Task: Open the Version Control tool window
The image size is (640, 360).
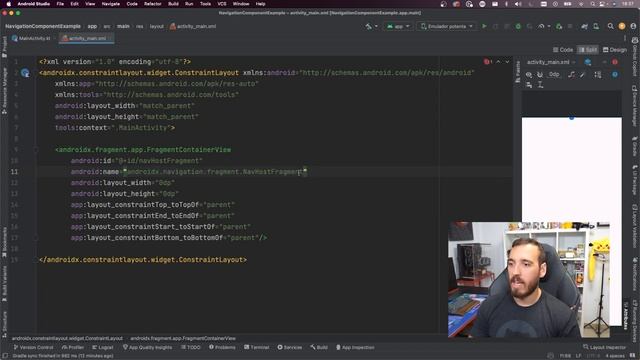Action: pyautogui.click(x=33, y=347)
